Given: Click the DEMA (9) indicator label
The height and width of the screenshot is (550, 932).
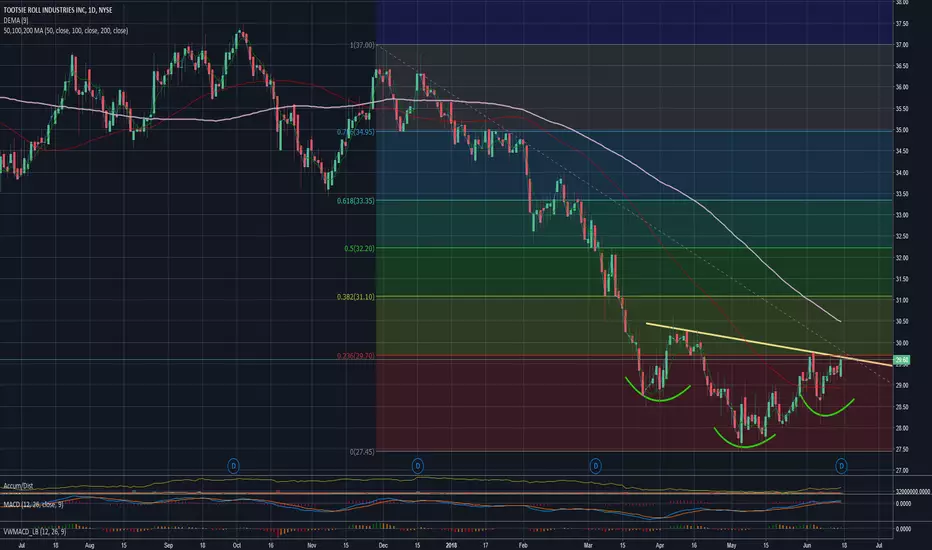Looking at the screenshot, I should pyautogui.click(x=16, y=20).
